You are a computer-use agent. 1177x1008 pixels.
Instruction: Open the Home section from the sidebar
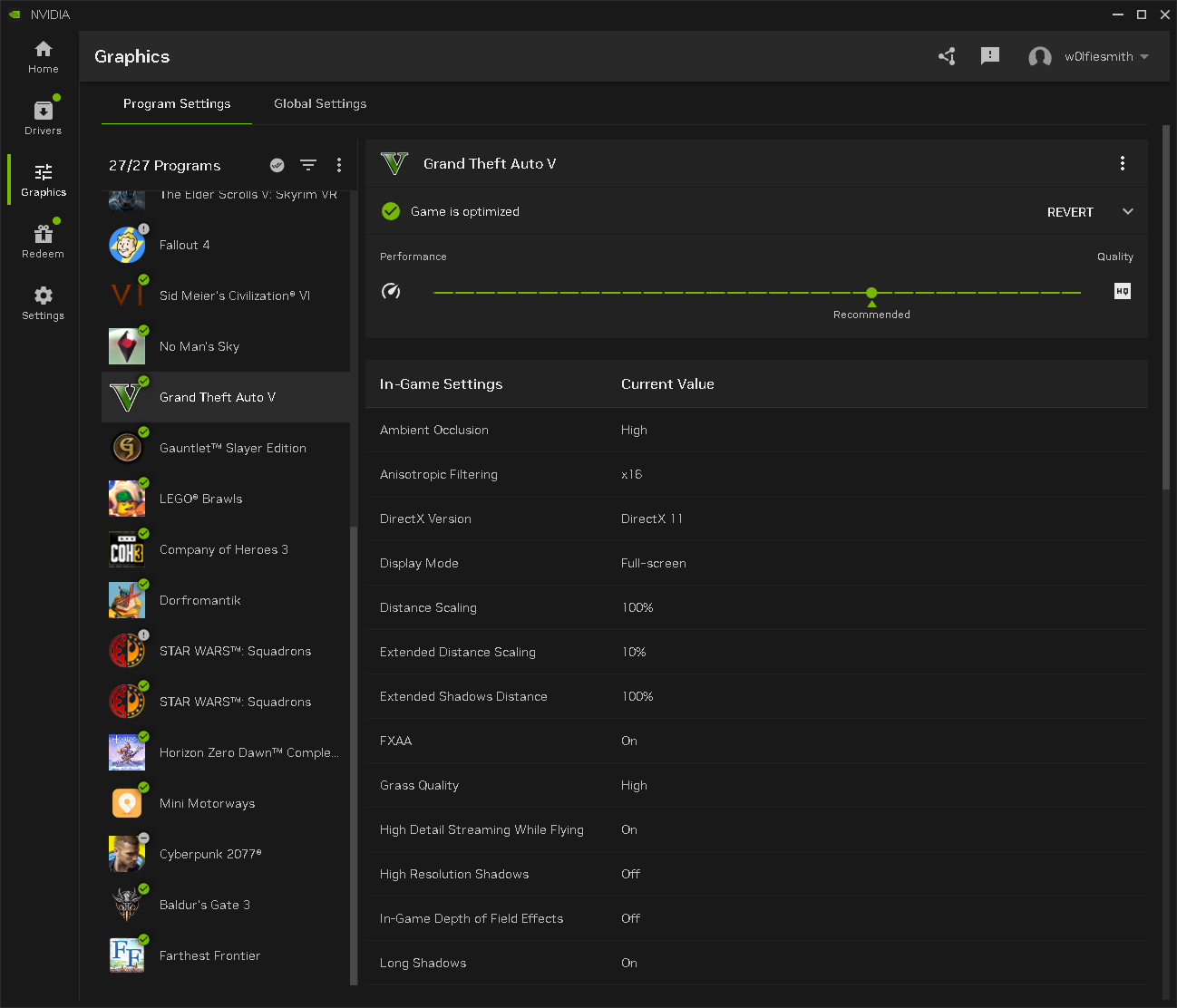point(43,56)
